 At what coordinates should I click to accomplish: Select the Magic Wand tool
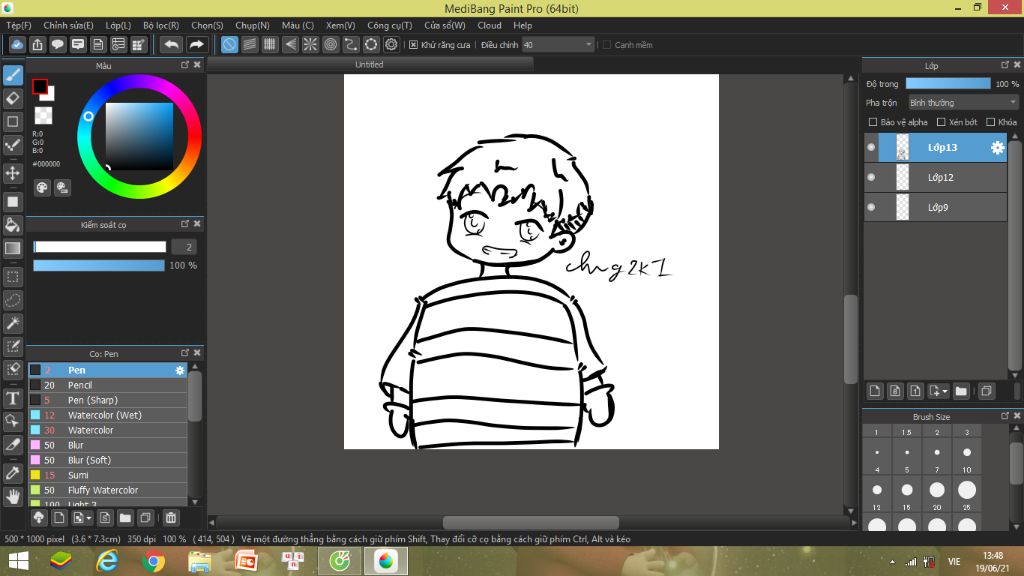[12, 323]
